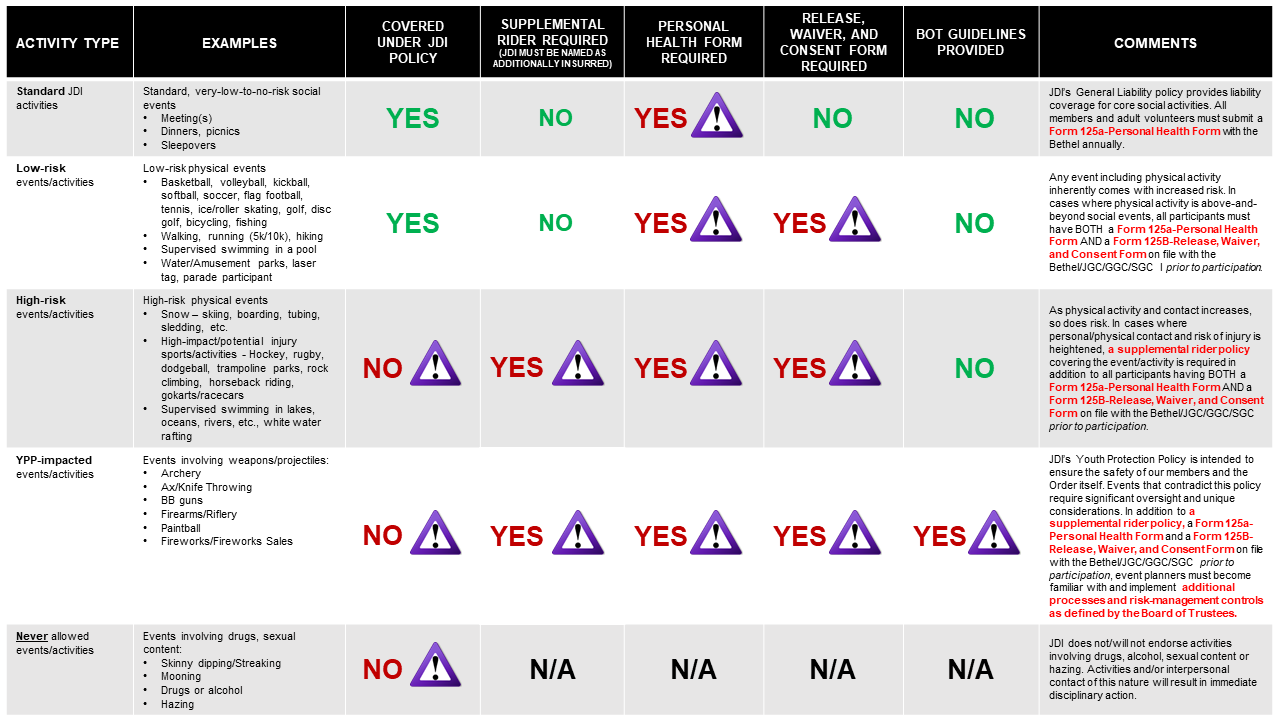This screenshot has width=1280, height=720.
Task: Click High-risk row Covered Under JDI warning icon
Action: pos(436,365)
